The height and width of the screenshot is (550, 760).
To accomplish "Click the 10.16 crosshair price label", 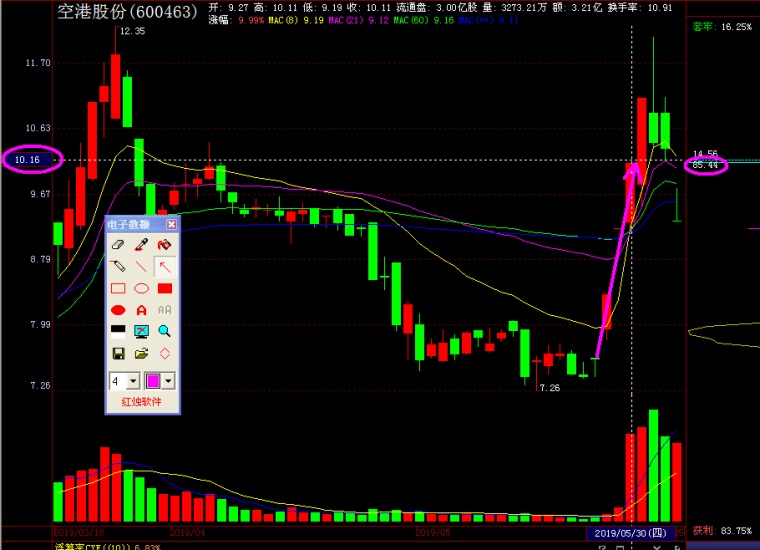I will (27, 160).
